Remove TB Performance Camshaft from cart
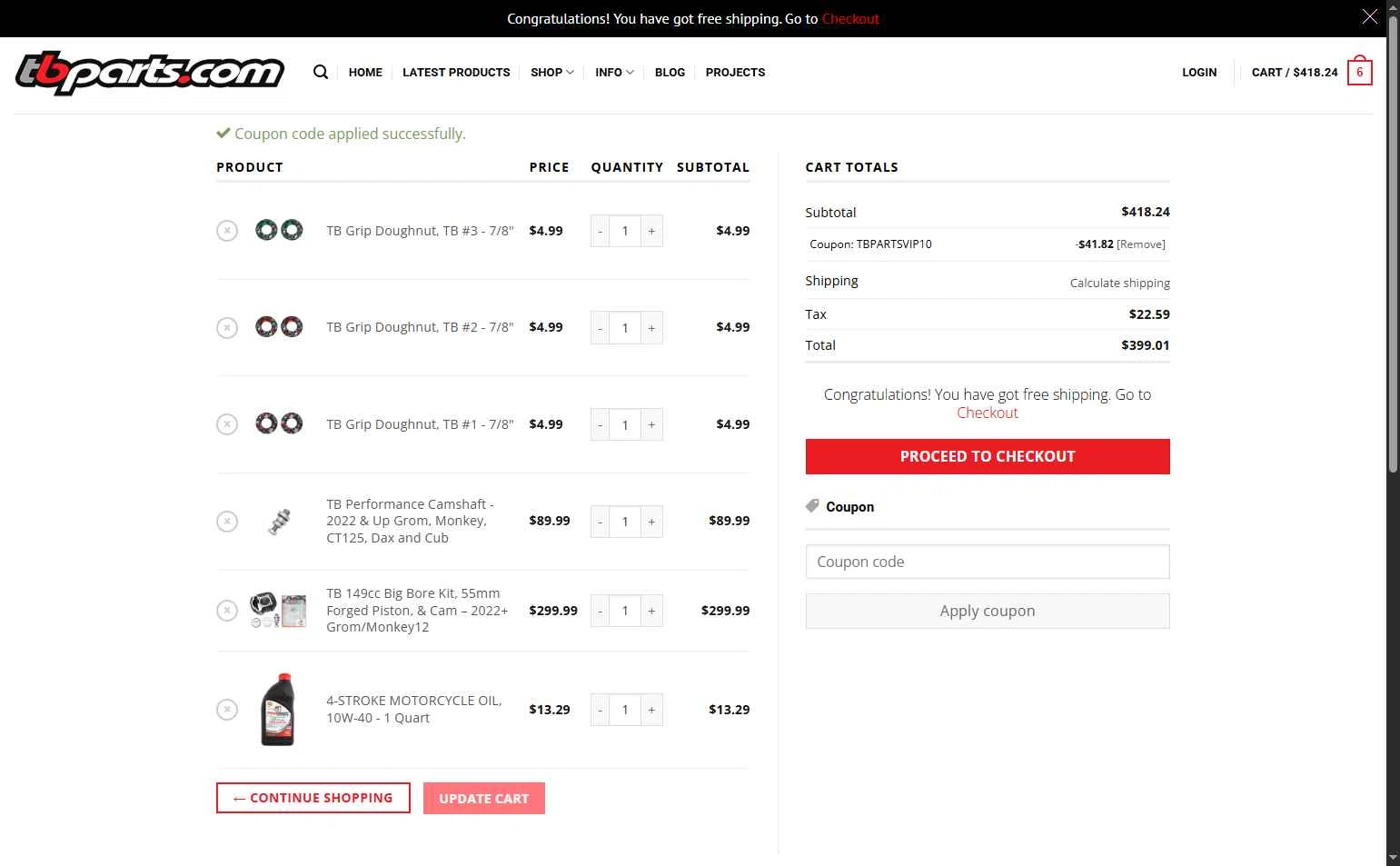The image size is (1400, 866). coord(227,522)
